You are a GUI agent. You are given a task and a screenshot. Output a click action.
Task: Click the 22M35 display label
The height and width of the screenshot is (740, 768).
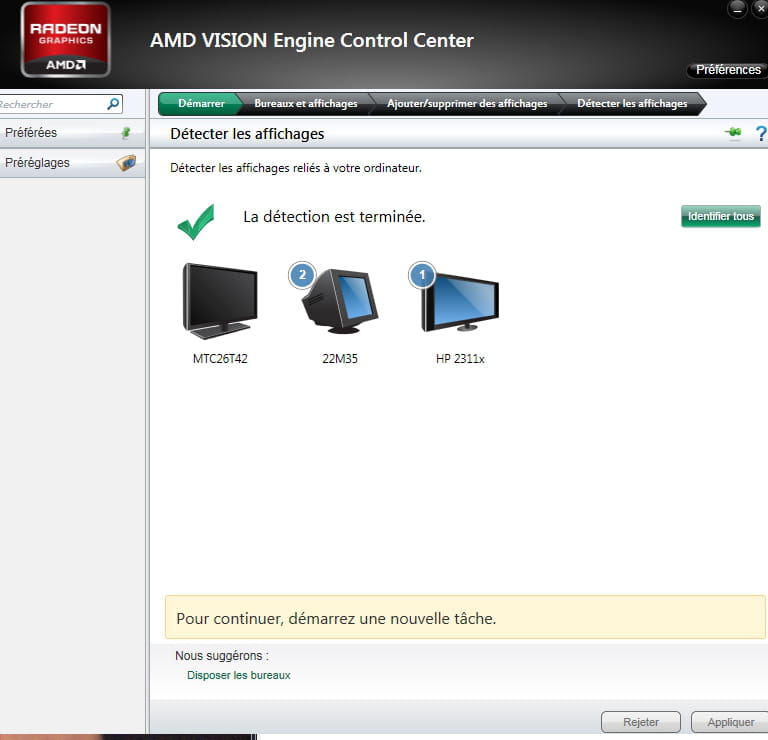(x=340, y=359)
